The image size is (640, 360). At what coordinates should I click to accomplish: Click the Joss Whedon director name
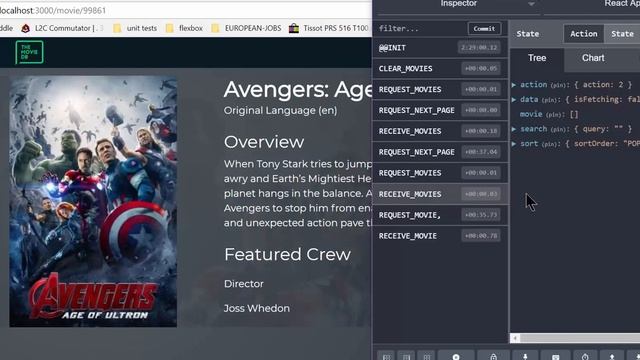click(x=257, y=308)
